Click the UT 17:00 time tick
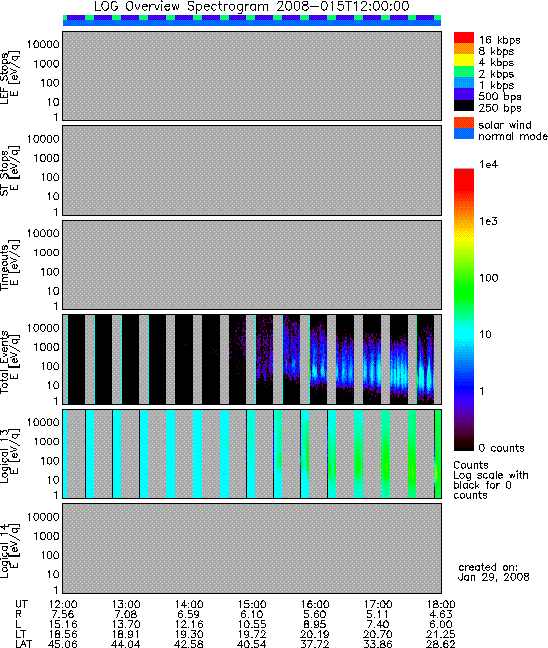548x648 pixels. point(378,604)
